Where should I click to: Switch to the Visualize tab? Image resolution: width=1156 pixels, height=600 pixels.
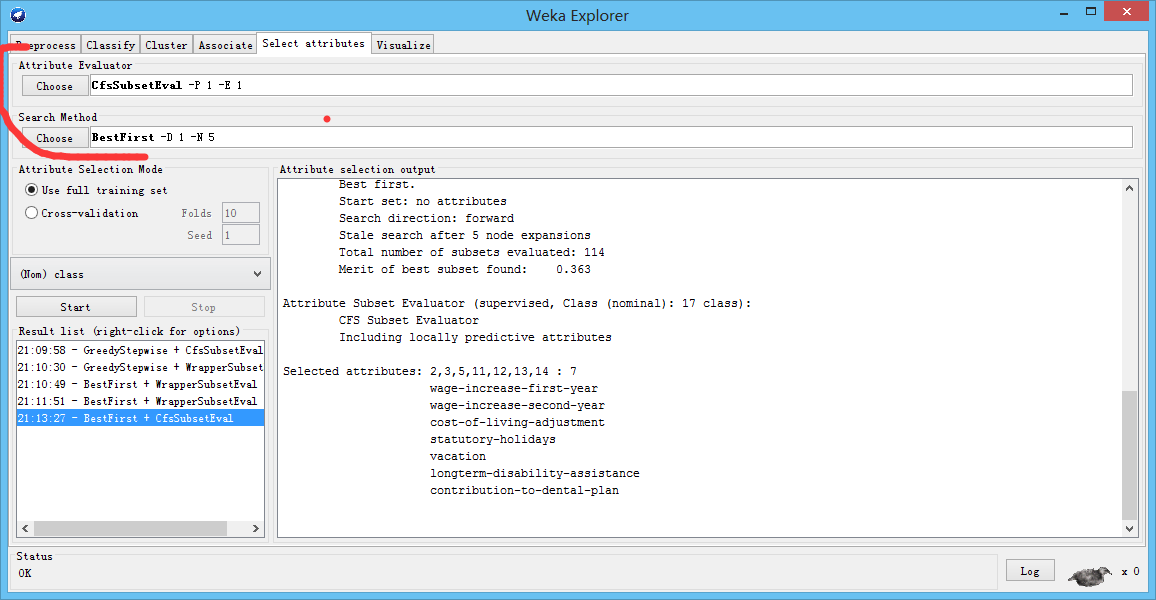pyautogui.click(x=403, y=45)
